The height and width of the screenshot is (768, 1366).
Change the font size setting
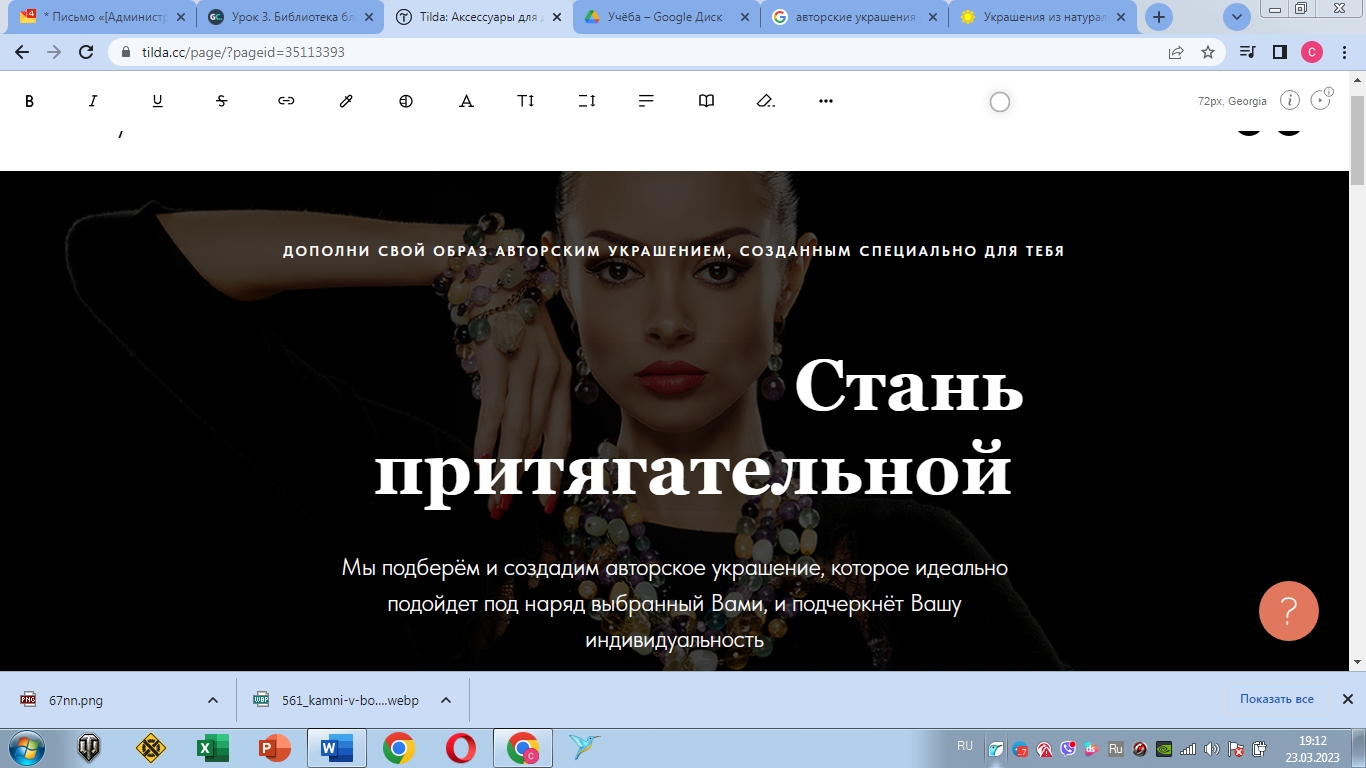526,101
